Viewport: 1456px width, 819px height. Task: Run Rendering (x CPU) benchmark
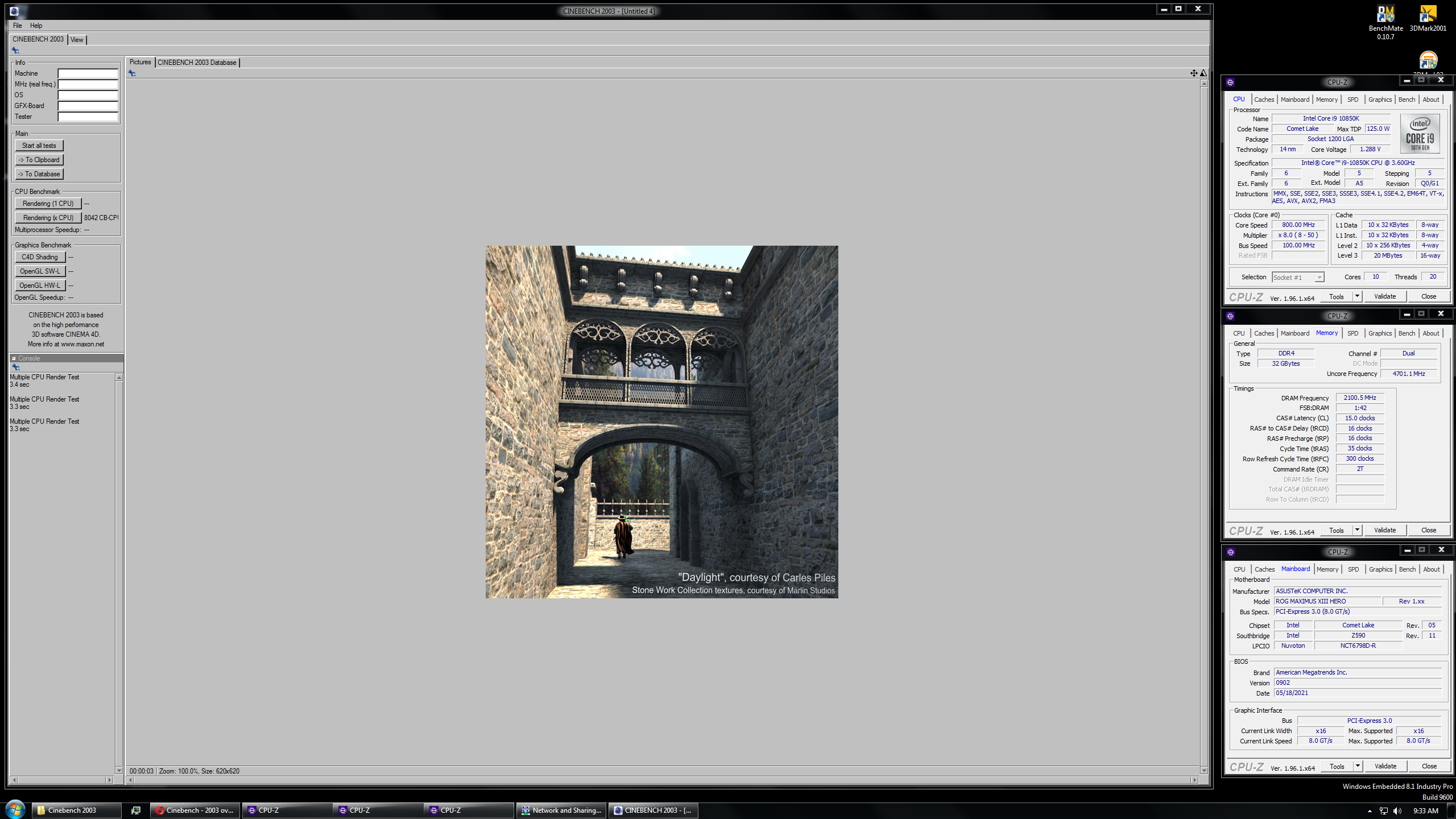click(48, 218)
